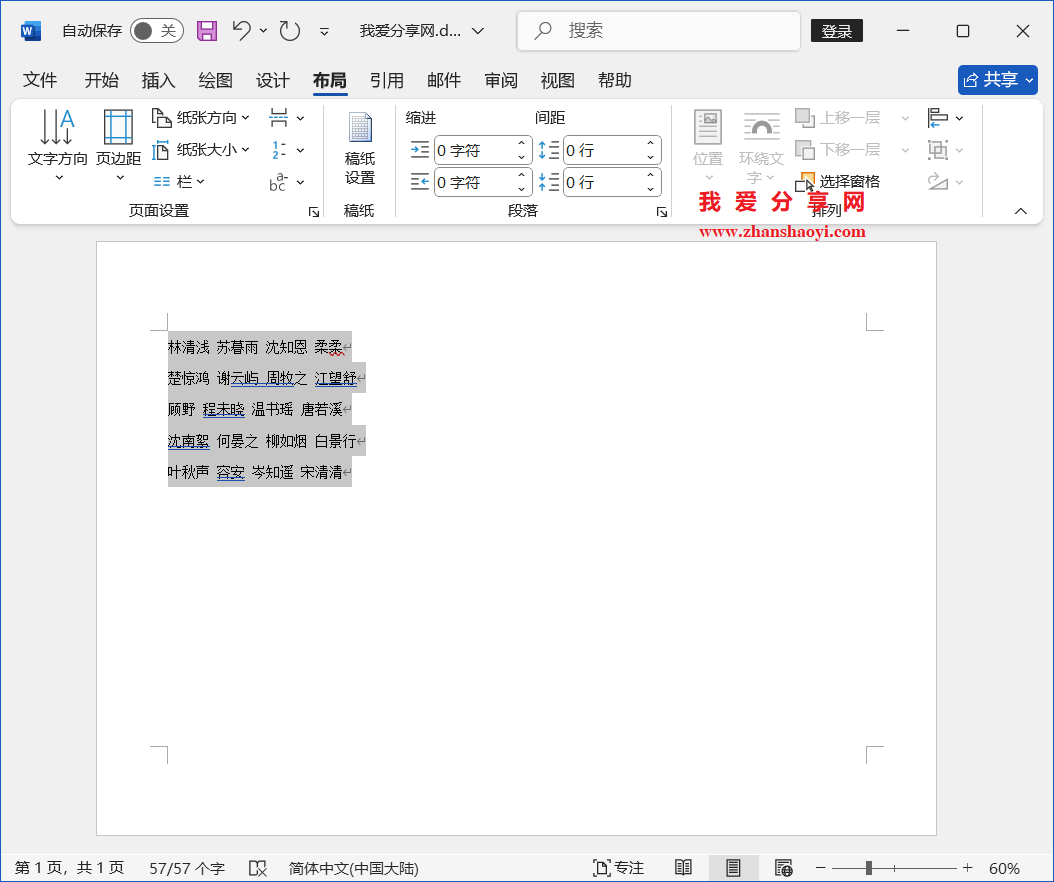Viewport: 1054px width, 882px height.
Task: Click the Sign in (登录) button
Action: tap(837, 31)
